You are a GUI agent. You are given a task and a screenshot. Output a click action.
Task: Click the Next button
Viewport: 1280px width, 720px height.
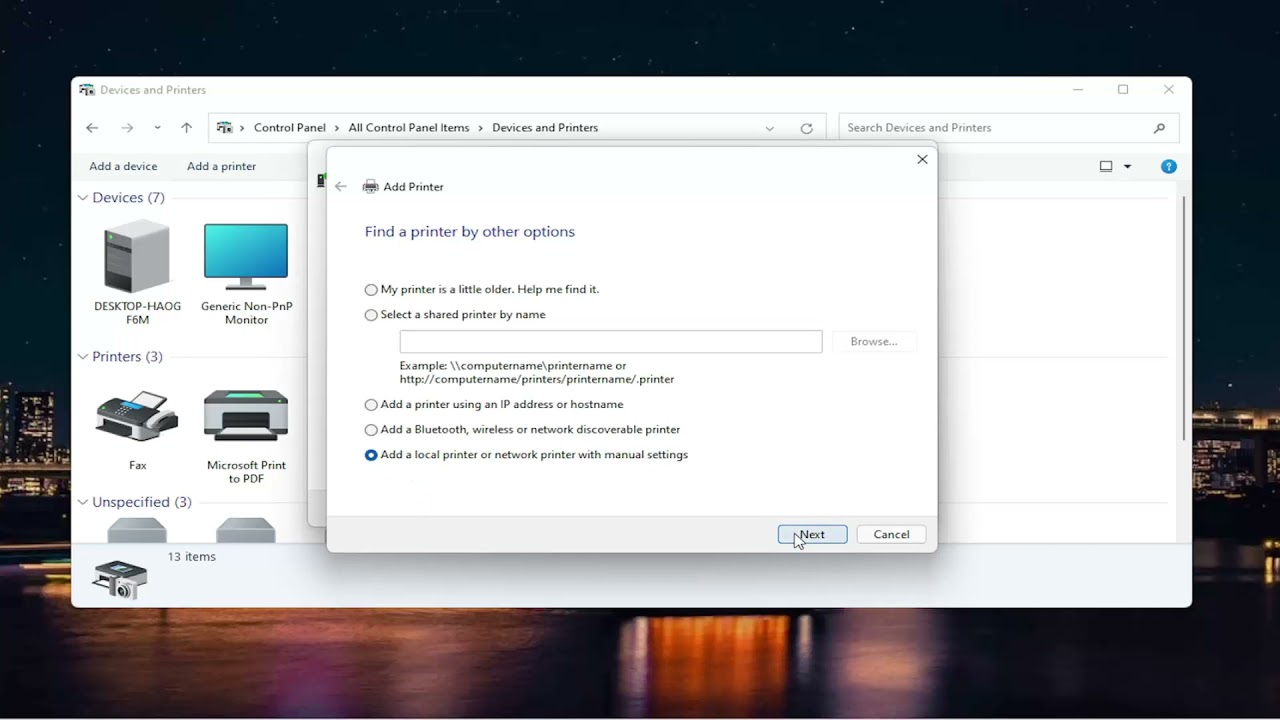(812, 535)
